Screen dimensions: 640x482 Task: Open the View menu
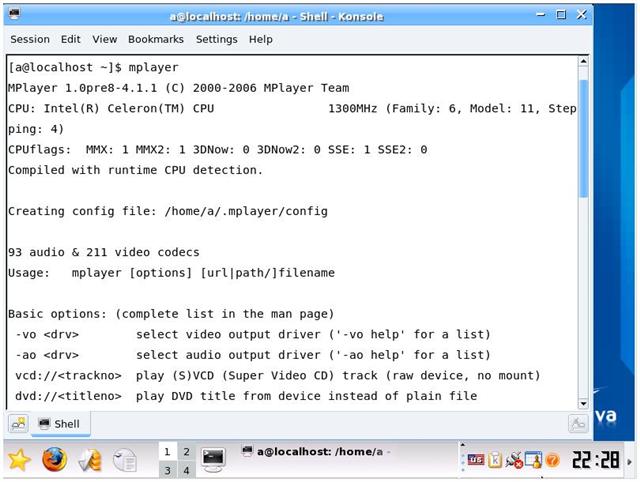[x=104, y=39]
